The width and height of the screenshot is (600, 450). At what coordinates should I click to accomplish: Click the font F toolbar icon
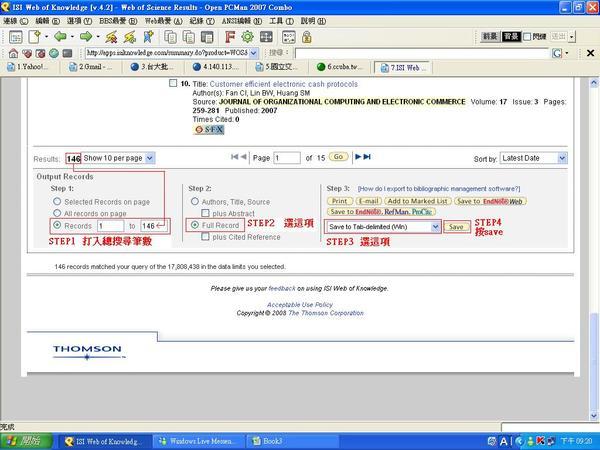point(230,37)
